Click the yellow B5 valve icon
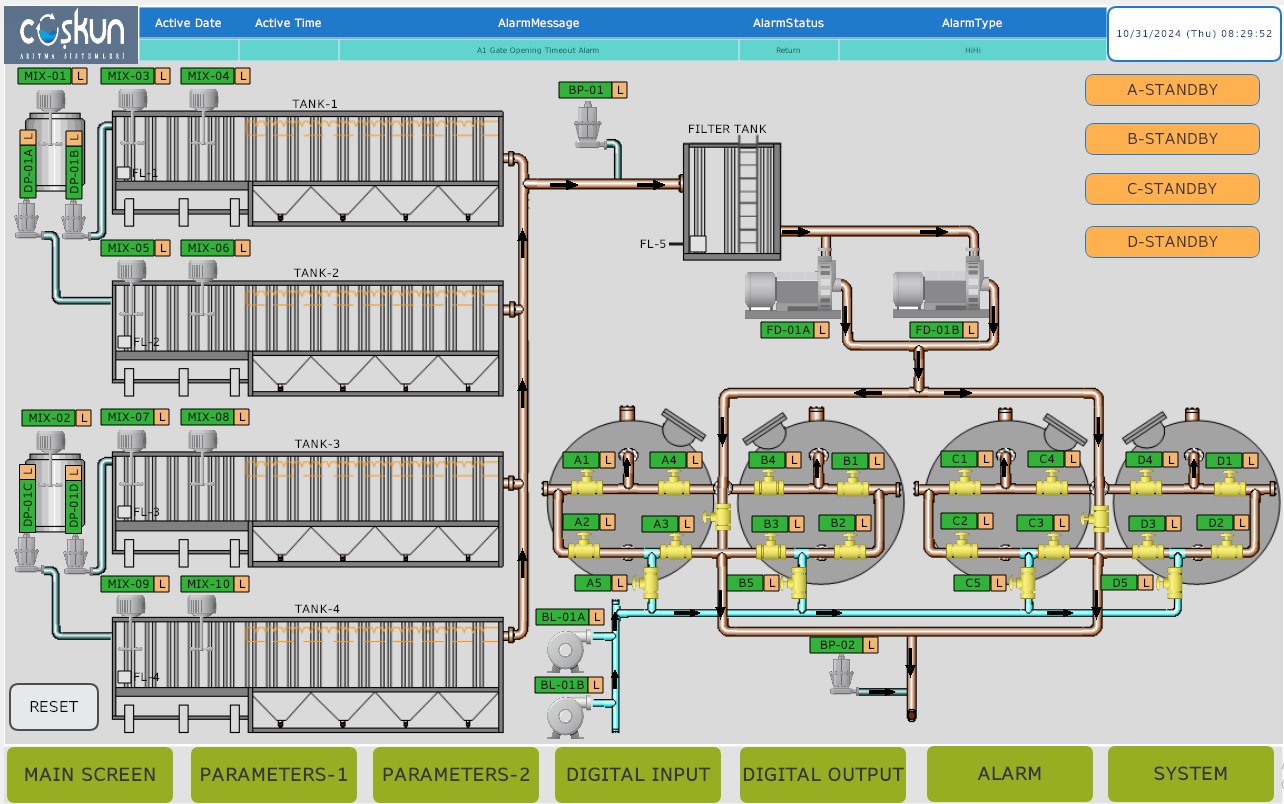 tap(798, 583)
